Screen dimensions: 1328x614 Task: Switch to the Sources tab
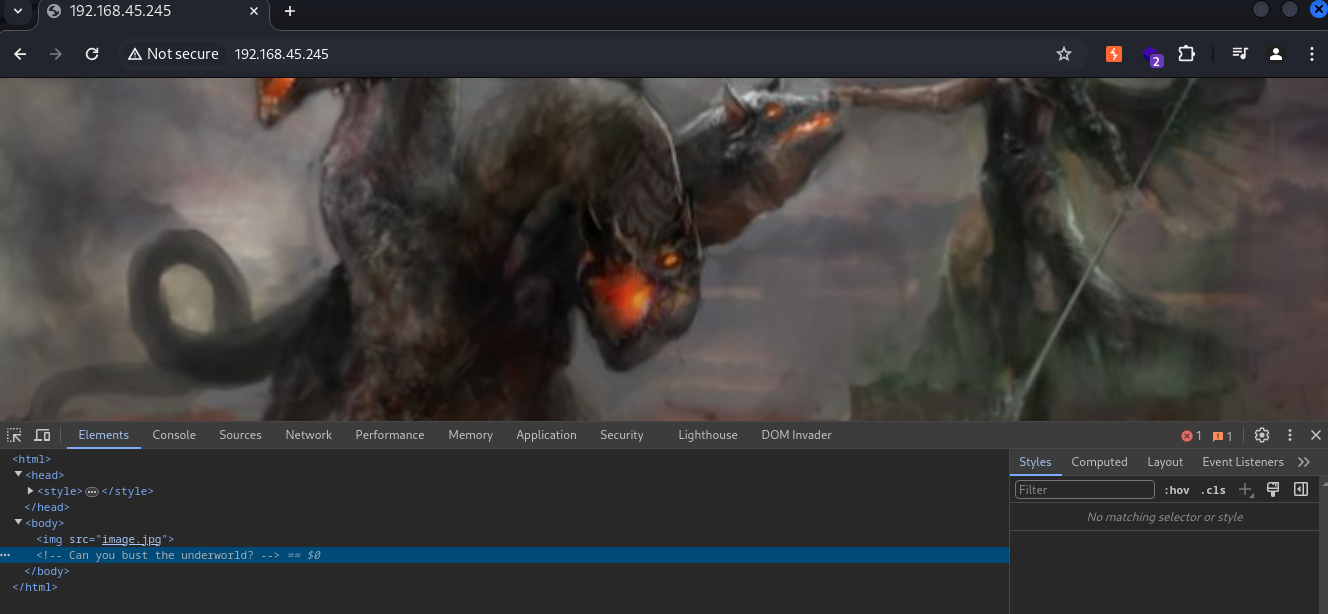(240, 435)
